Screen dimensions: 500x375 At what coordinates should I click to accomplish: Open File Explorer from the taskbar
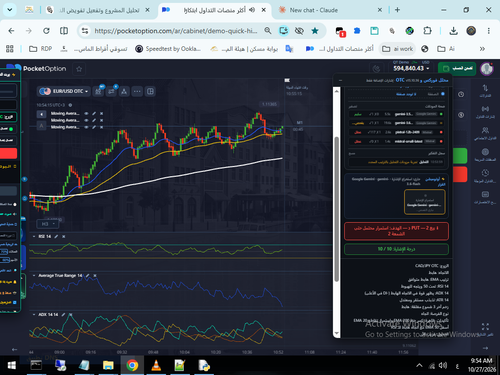pos(108,365)
